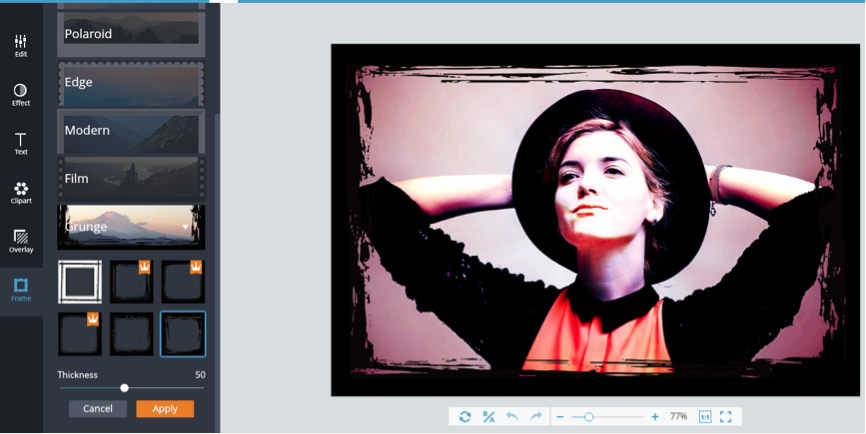Redo the last action

[536, 417]
